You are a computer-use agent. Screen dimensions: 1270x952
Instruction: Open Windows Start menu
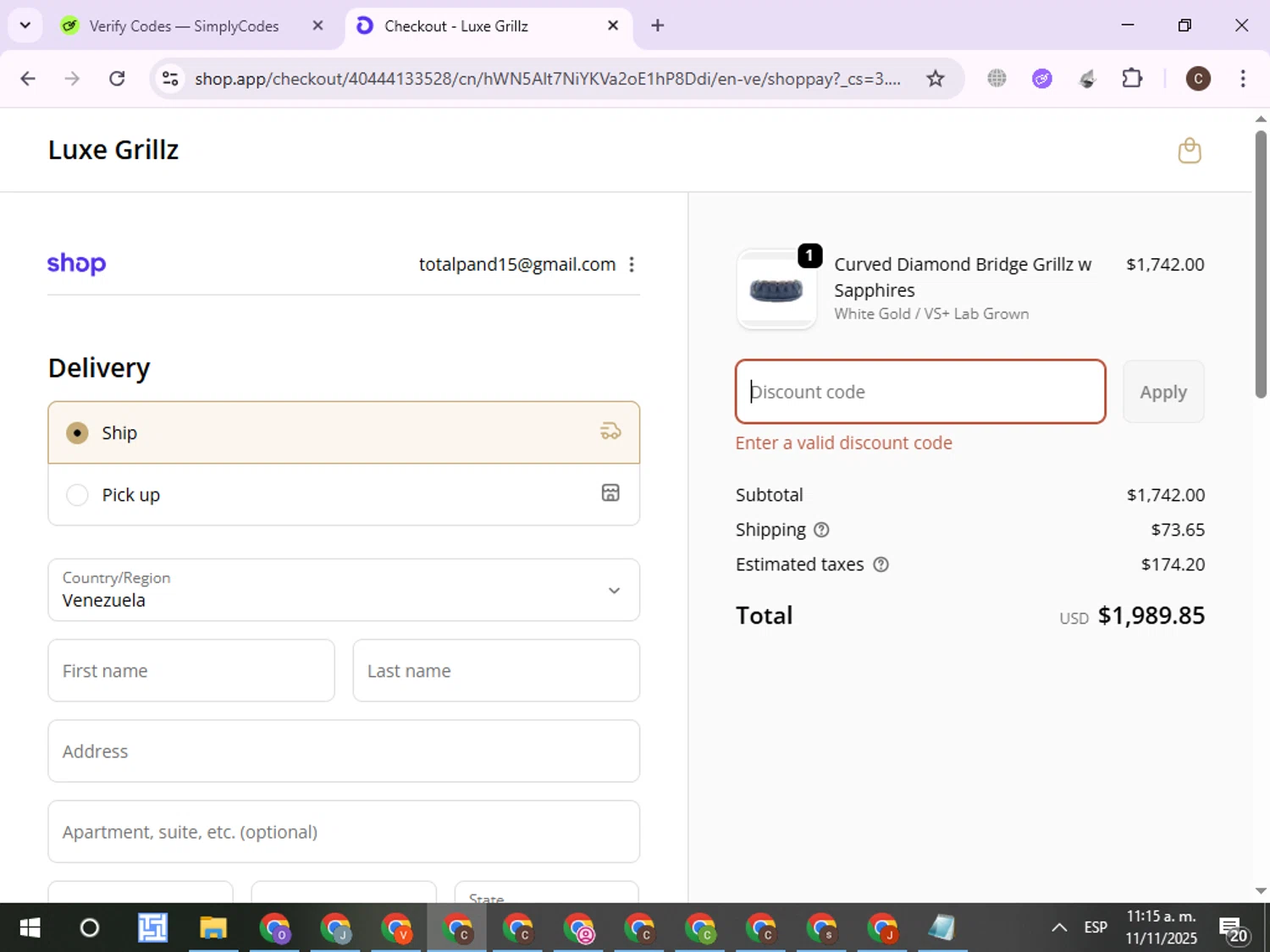click(x=30, y=928)
